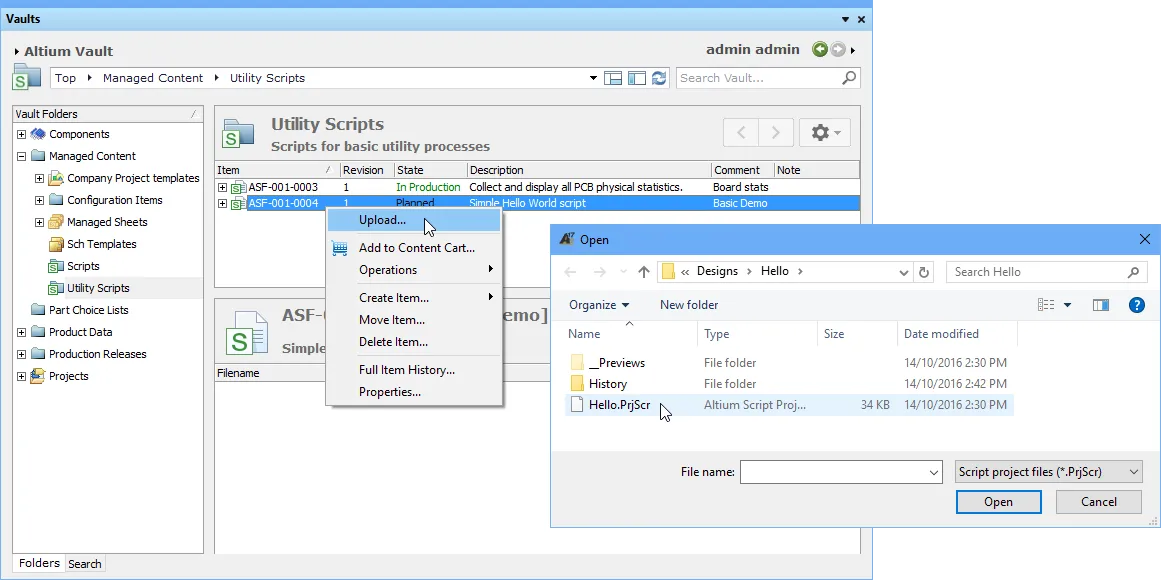The height and width of the screenshot is (580, 1161).
Task: Expand the Configuration Items node
Action: (39, 201)
